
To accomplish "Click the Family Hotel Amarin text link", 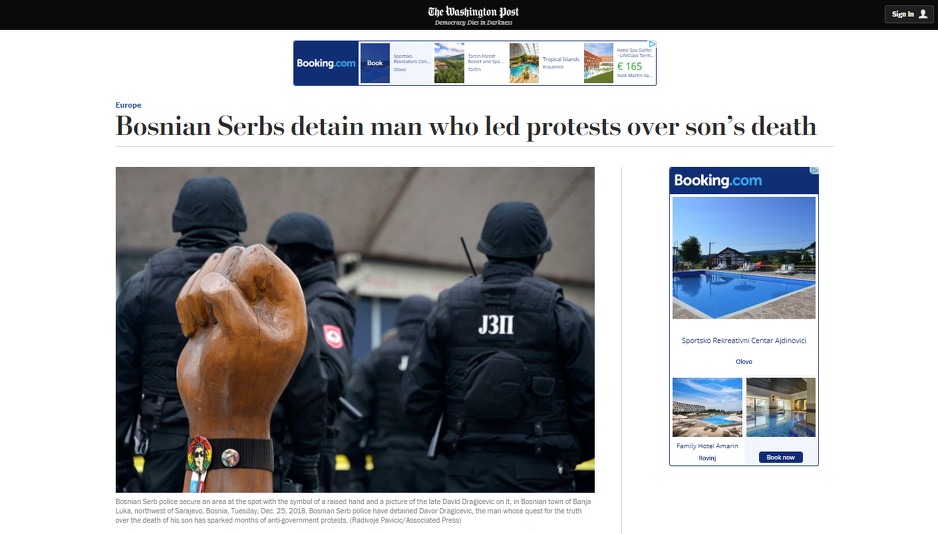I will (707, 446).
